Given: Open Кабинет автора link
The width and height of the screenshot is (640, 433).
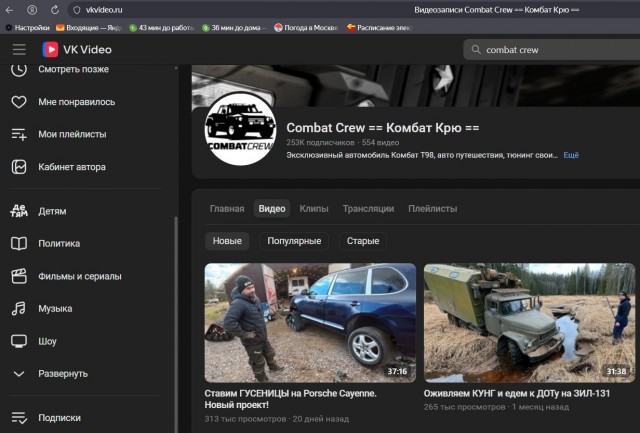Looking at the screenshot, I should (x=72, y=167).
